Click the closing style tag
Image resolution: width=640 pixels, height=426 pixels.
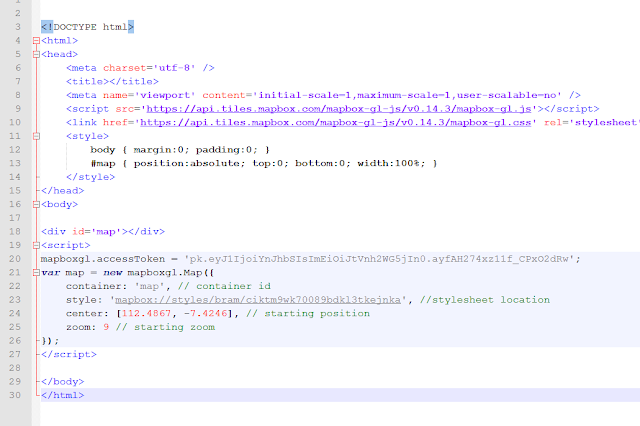(x=91, y=177)
